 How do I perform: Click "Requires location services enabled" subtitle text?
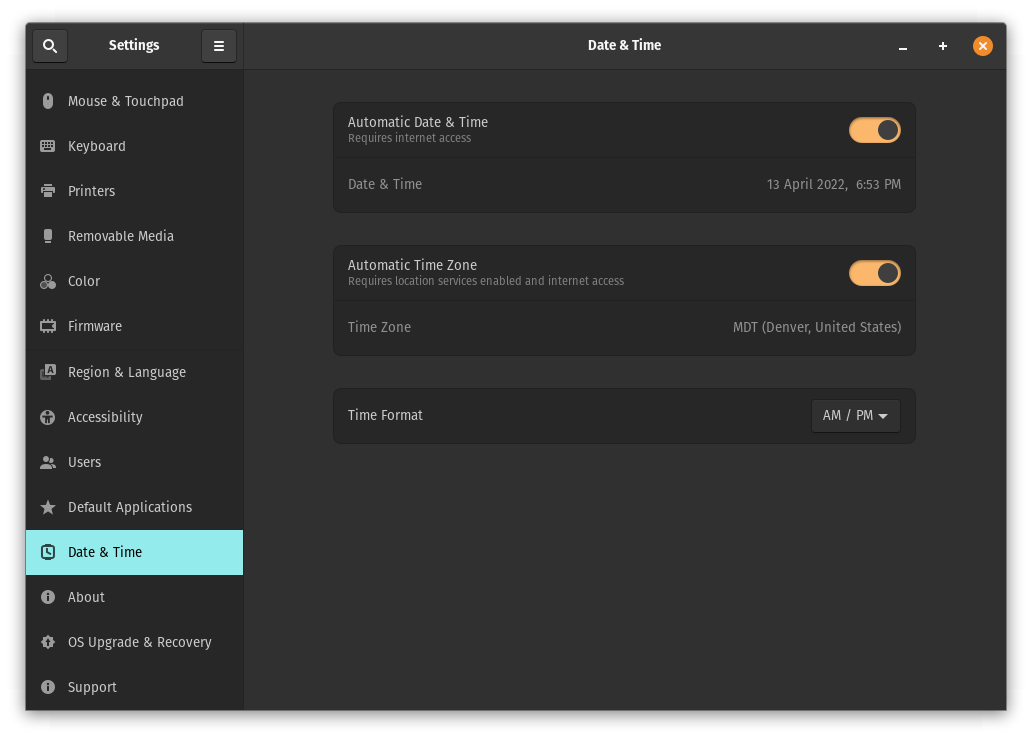coord(486,281)
